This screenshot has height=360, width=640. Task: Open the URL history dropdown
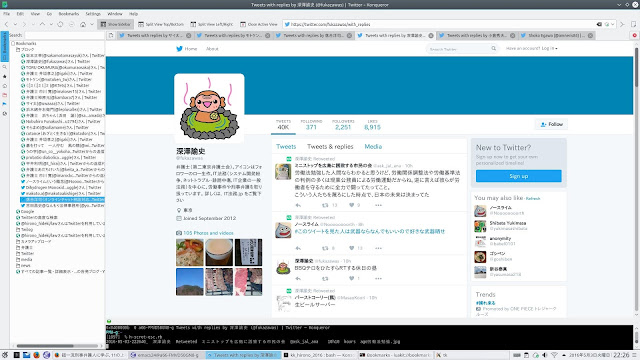[x=613, y=24]
